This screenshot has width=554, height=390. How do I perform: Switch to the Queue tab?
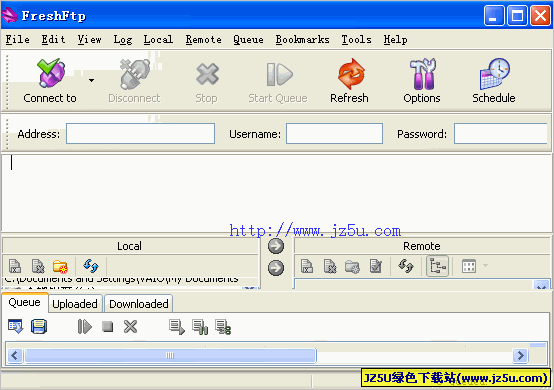pos(24,302)
